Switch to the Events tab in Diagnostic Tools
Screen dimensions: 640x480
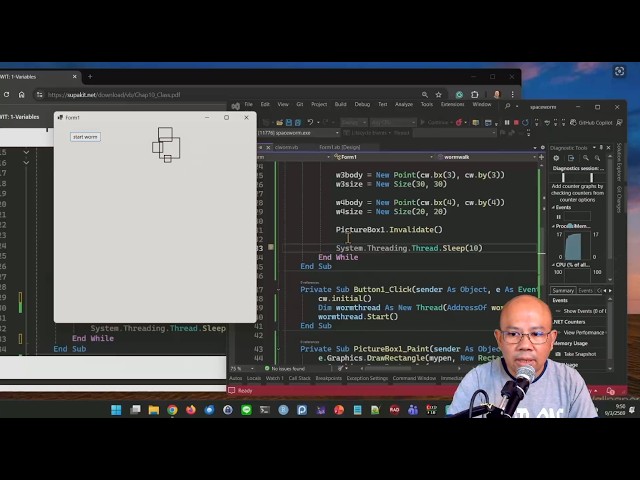(x=585, y=291)
